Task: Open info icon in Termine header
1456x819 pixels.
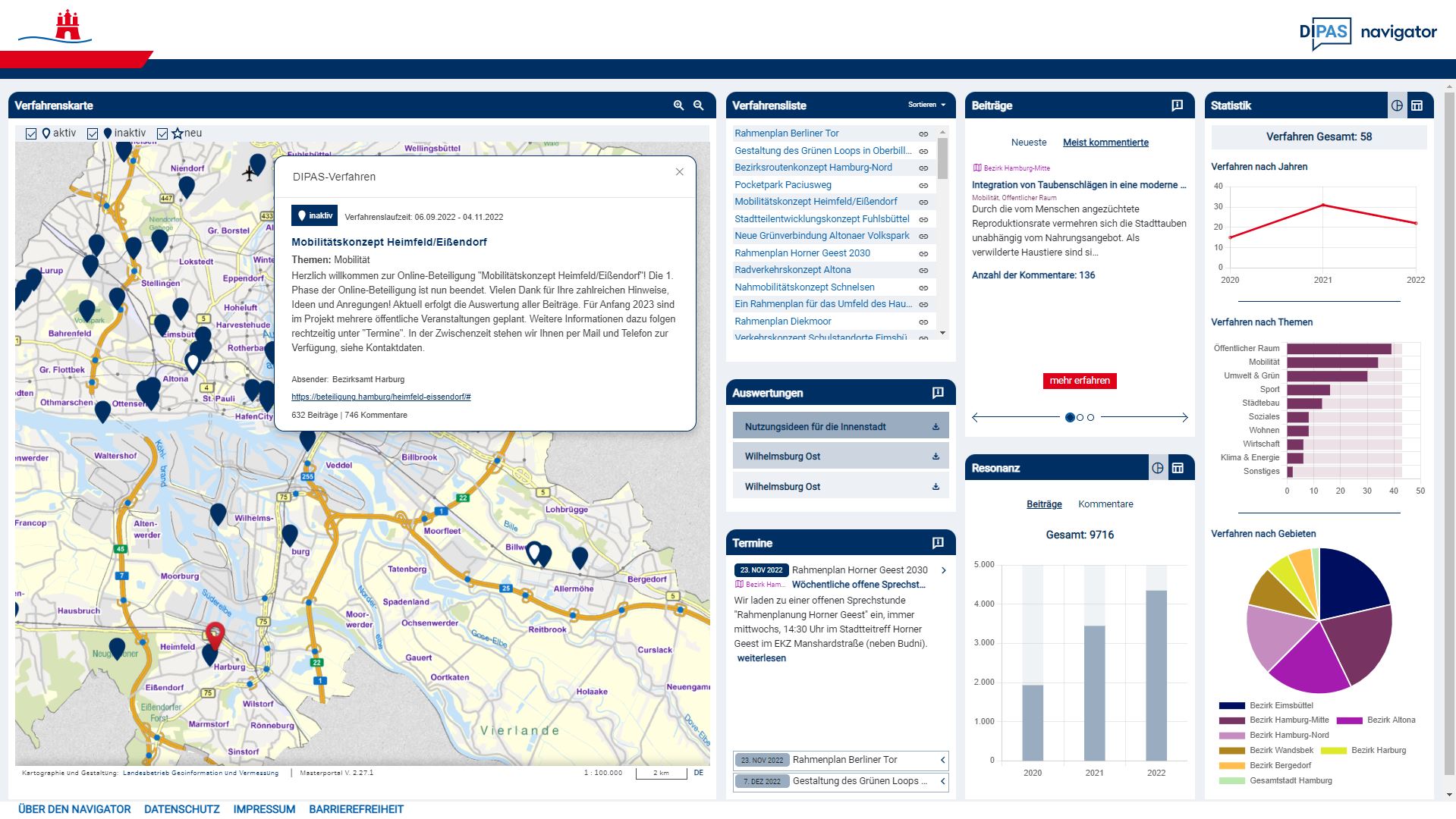Action: pyautogui.click(x=938, y=543)
